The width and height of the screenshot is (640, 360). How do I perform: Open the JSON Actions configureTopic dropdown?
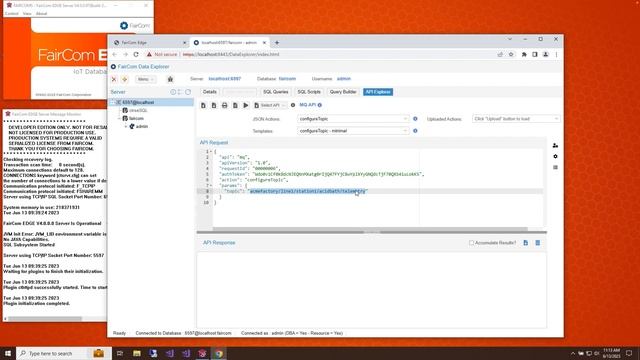pos(353,119)
